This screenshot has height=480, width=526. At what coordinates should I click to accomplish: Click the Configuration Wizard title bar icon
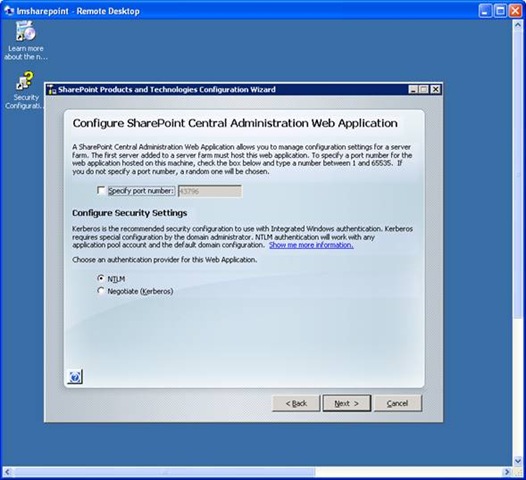(52, 90)
